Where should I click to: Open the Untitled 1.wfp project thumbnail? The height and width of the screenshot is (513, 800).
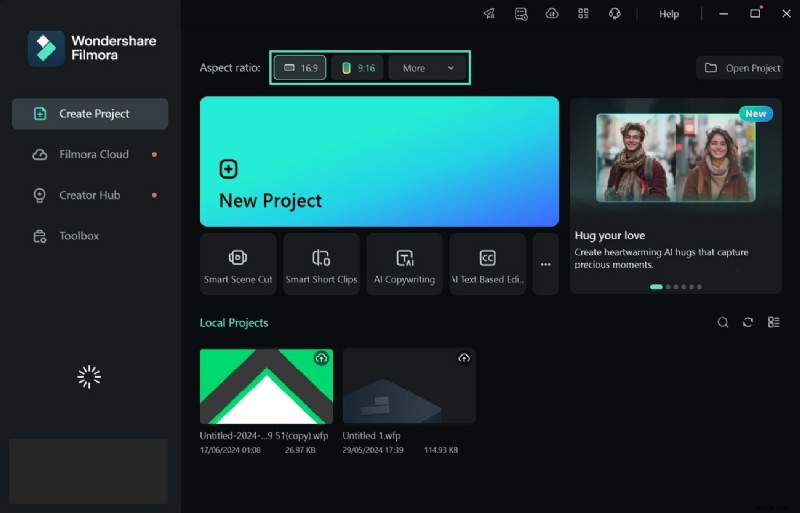tap(409, 386)
